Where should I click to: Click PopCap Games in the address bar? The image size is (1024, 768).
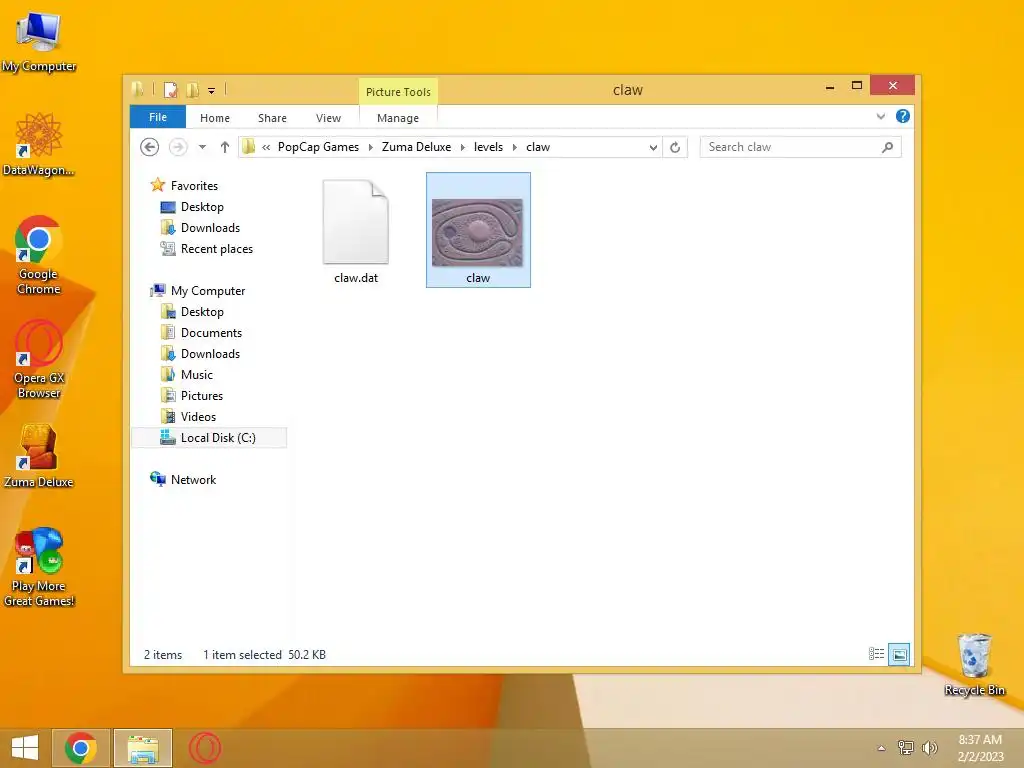[x=318, y=147]
